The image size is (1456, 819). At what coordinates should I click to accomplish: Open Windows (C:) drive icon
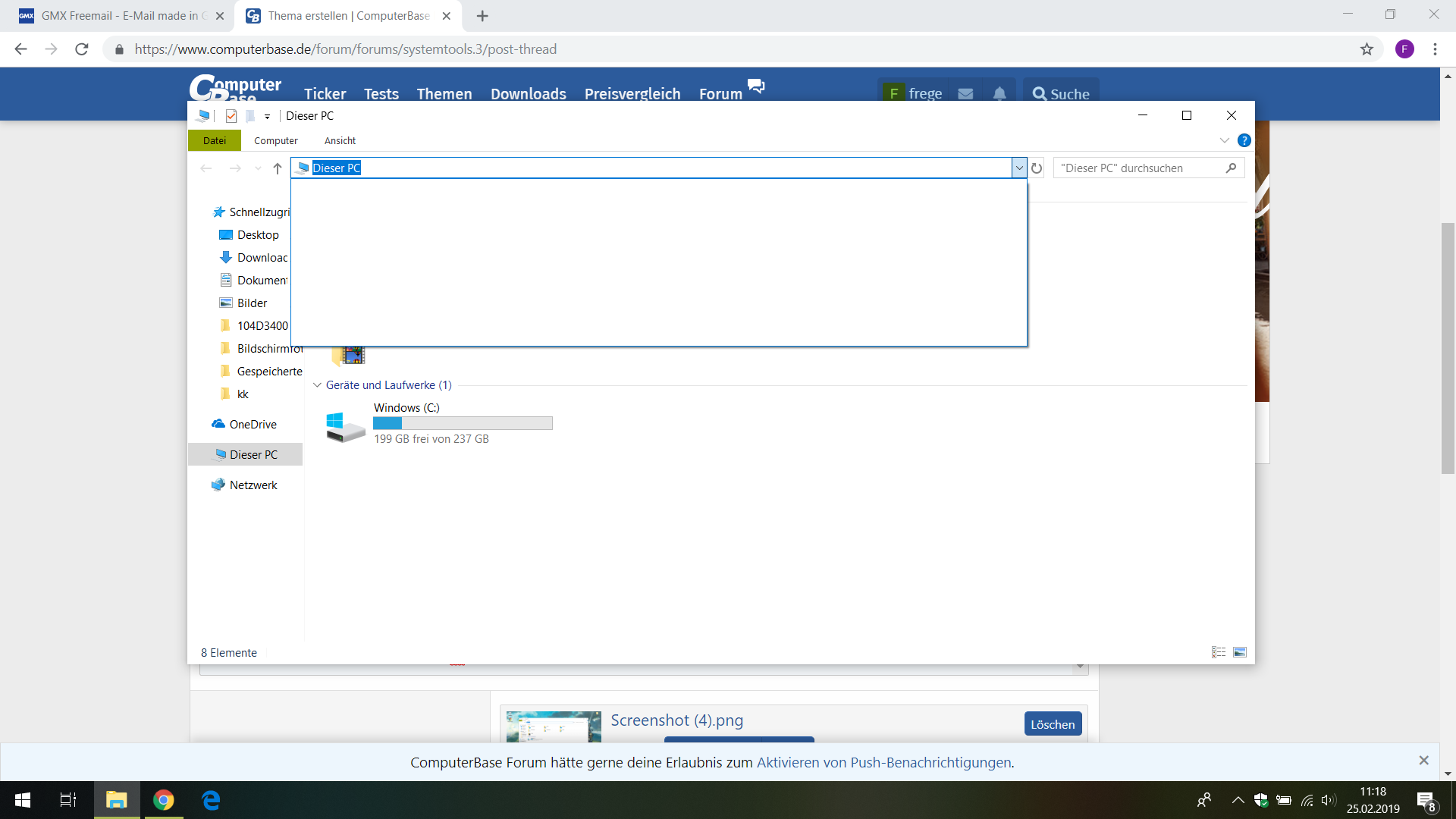345,425
